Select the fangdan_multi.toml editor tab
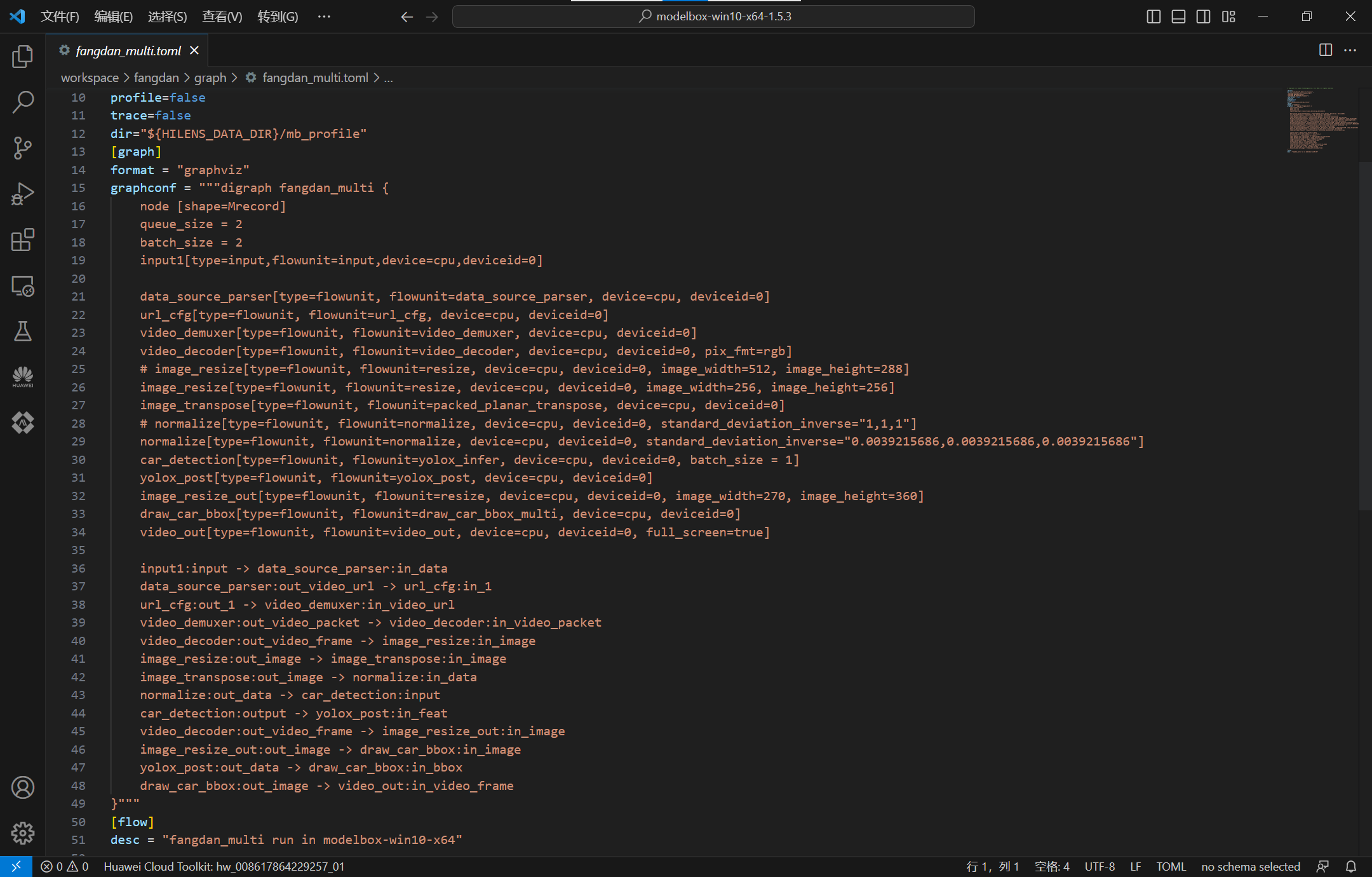Image resolution: width=1372 pixels, height=877 pixels. (x=128, y=50)
